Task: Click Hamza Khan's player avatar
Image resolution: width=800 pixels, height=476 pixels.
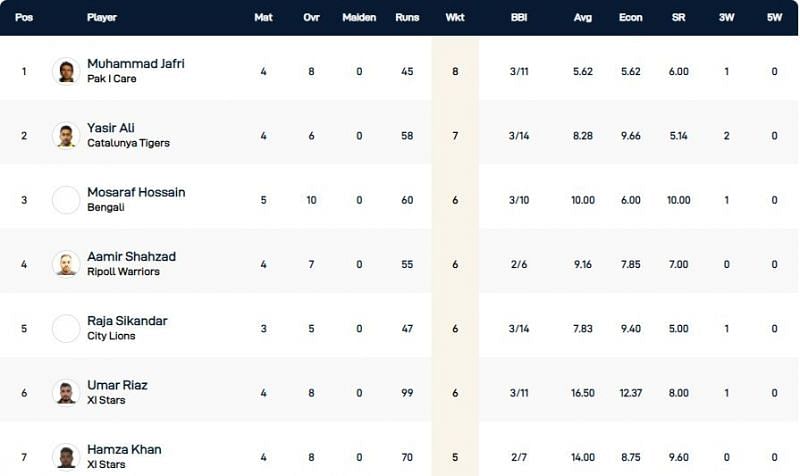Action: coord(66,456)
